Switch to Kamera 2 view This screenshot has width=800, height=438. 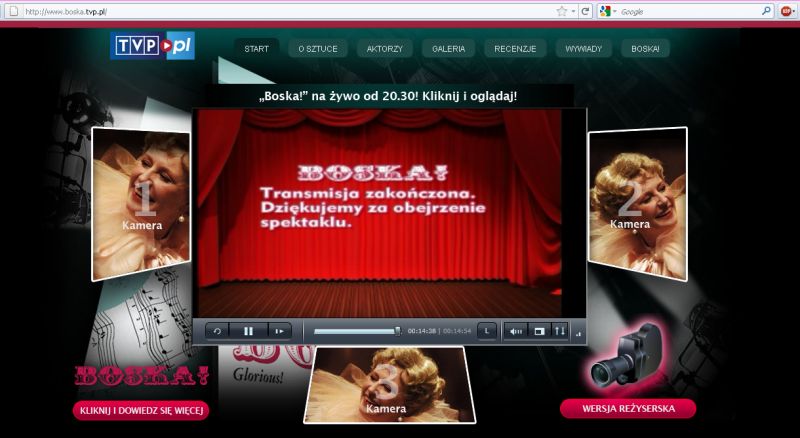(x=638, y=204)
